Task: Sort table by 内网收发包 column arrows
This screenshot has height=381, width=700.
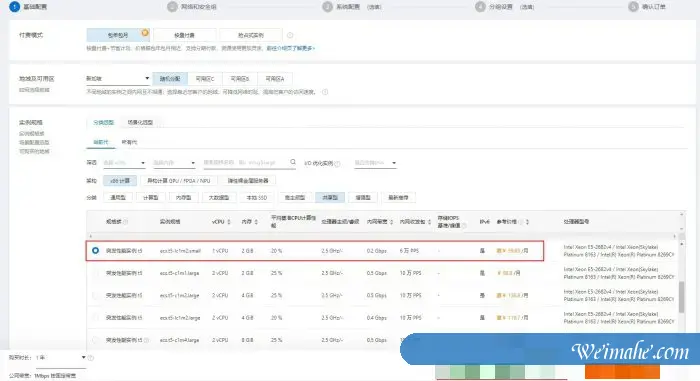Action: (429, 222)
